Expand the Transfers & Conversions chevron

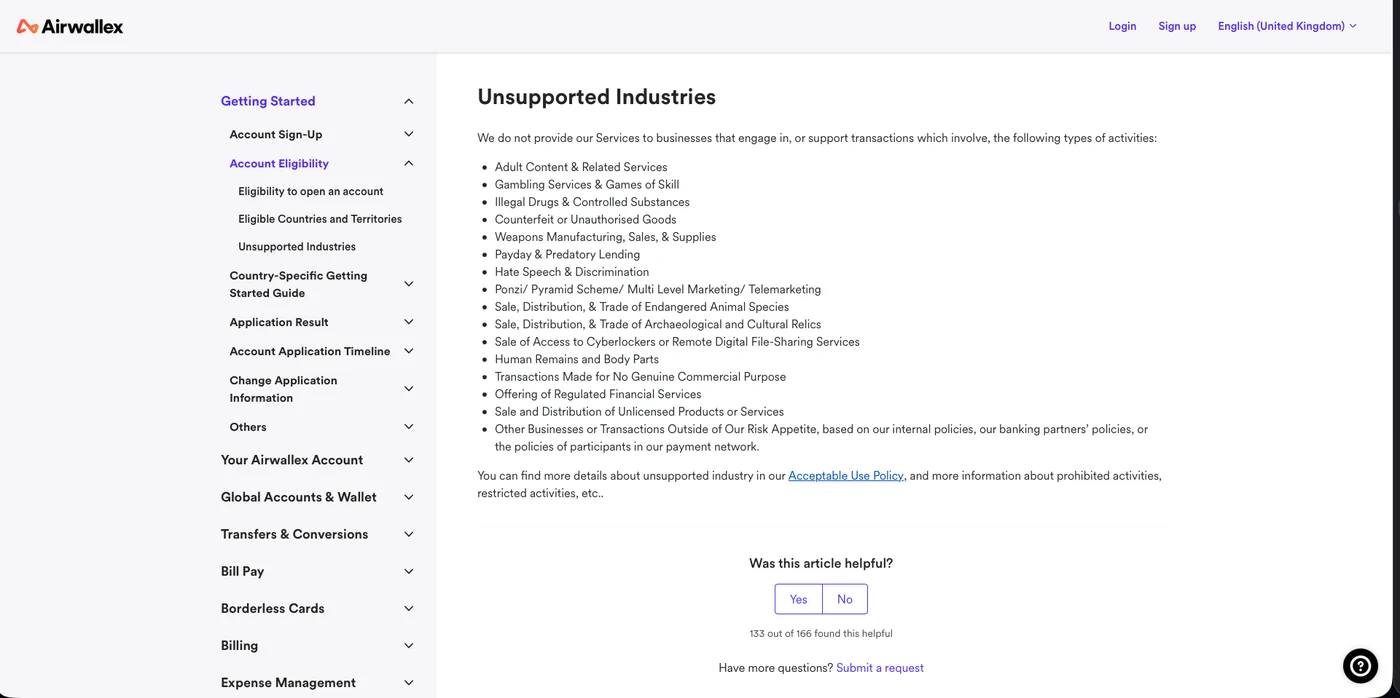tap(409, 534)
